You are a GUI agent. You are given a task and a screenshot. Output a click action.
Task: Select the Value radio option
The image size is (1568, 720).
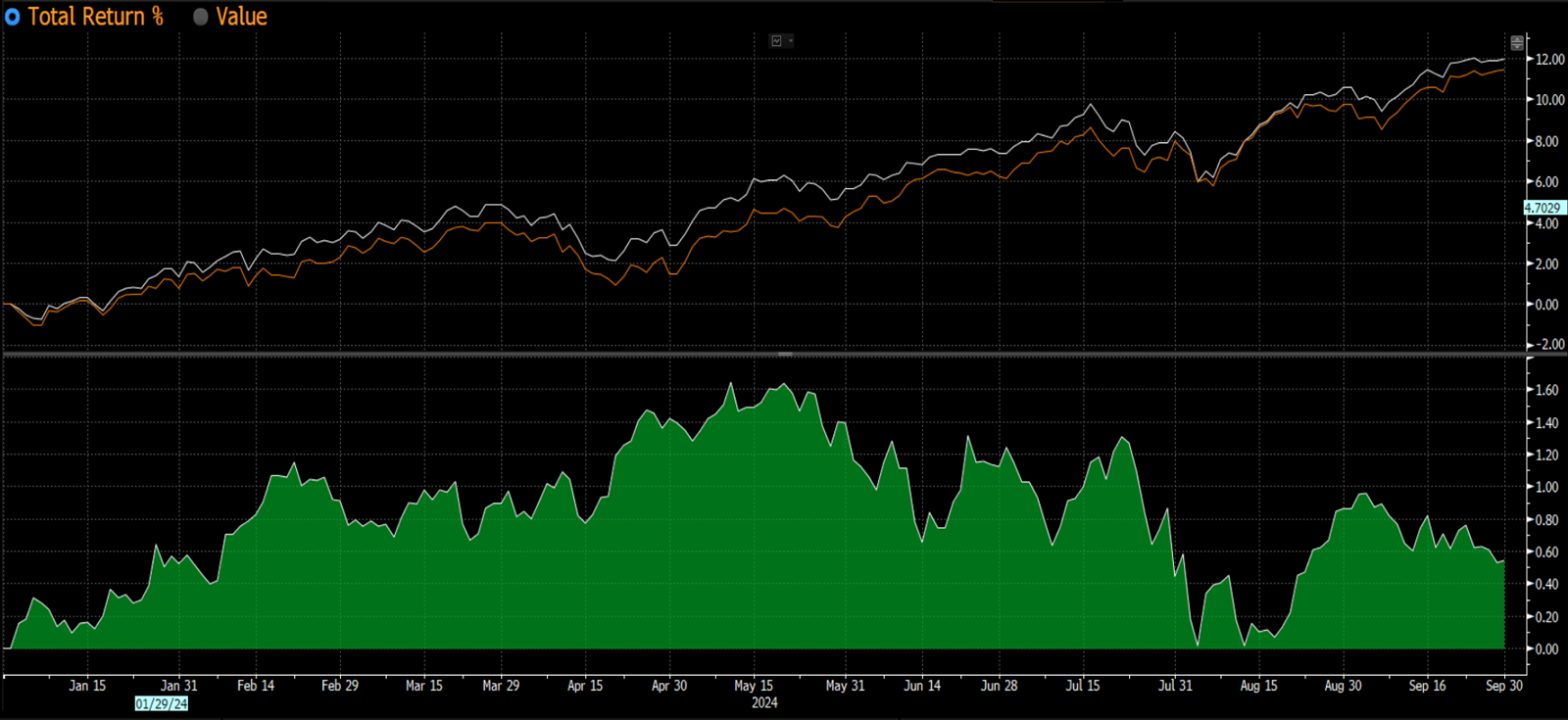tap(201, 17)
